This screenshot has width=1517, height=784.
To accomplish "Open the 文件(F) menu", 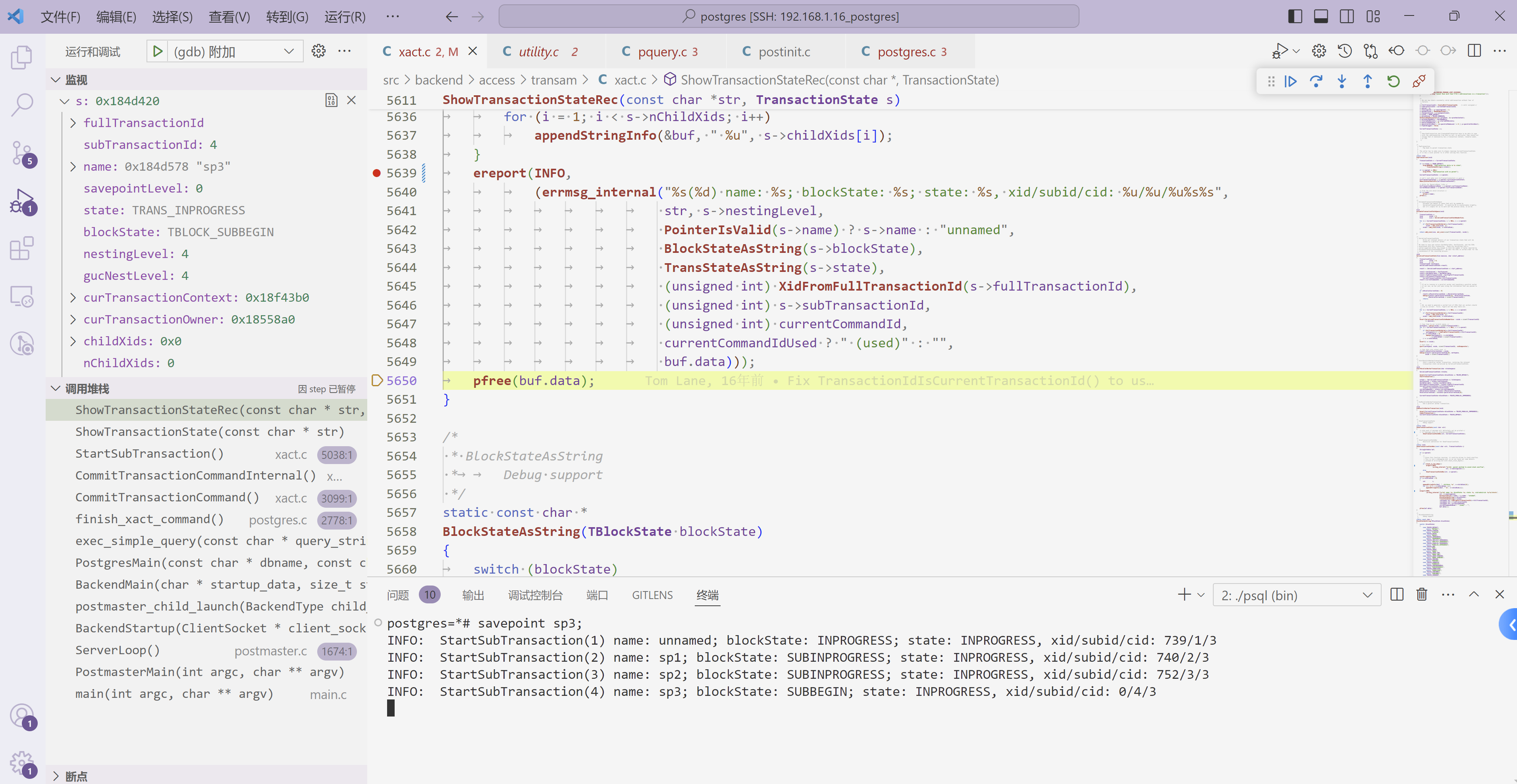I will [x=60, y=17].
